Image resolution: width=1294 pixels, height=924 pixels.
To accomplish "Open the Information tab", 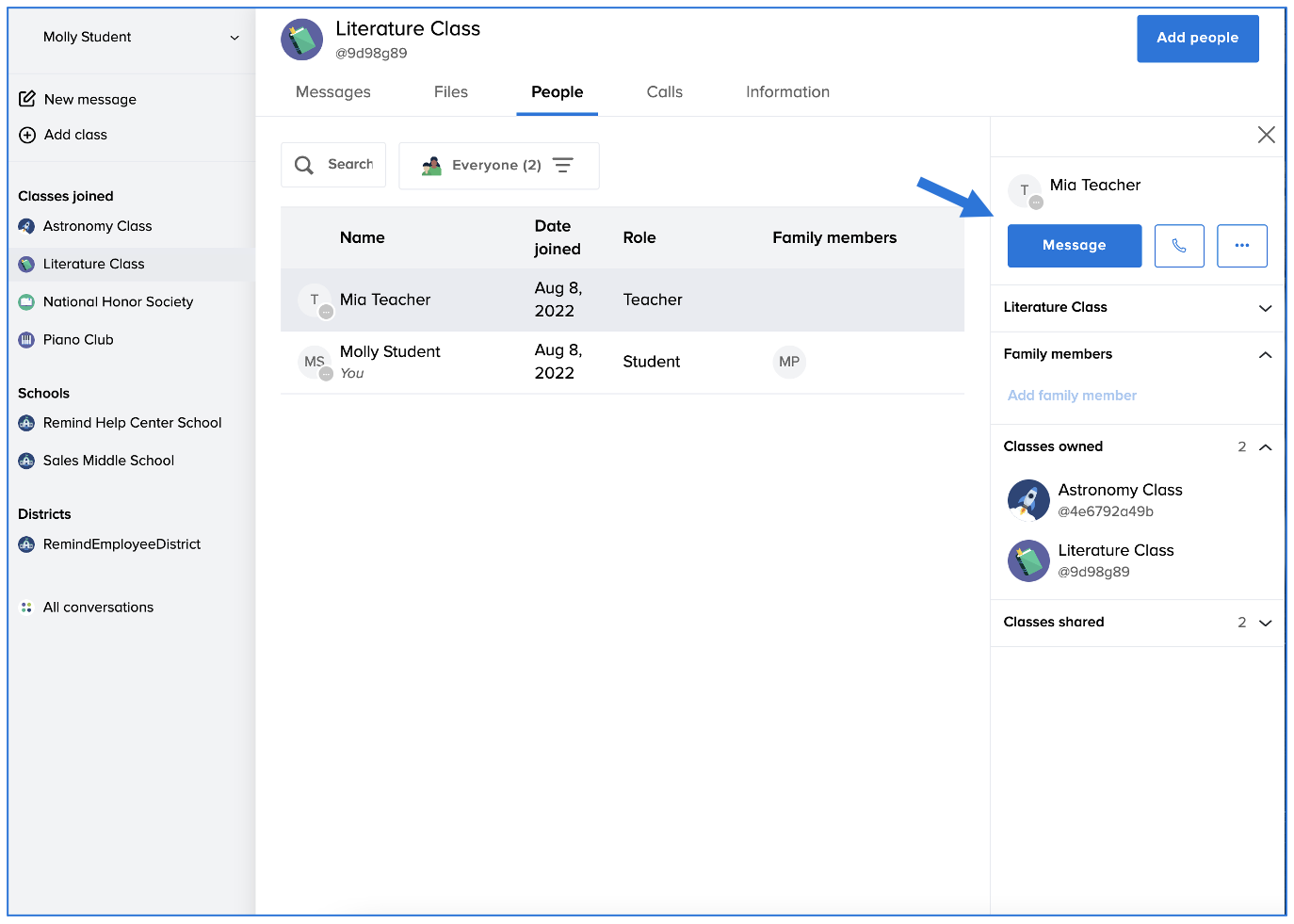I will click(x=788, y=92).
